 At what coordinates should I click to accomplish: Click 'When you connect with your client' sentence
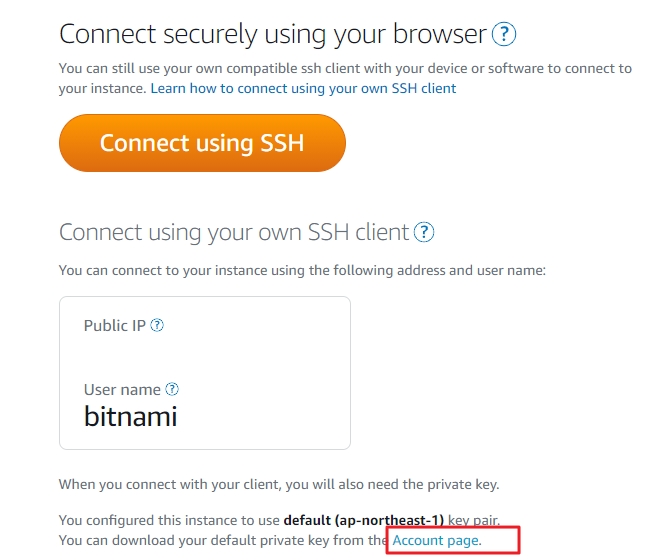click(278, 485)
